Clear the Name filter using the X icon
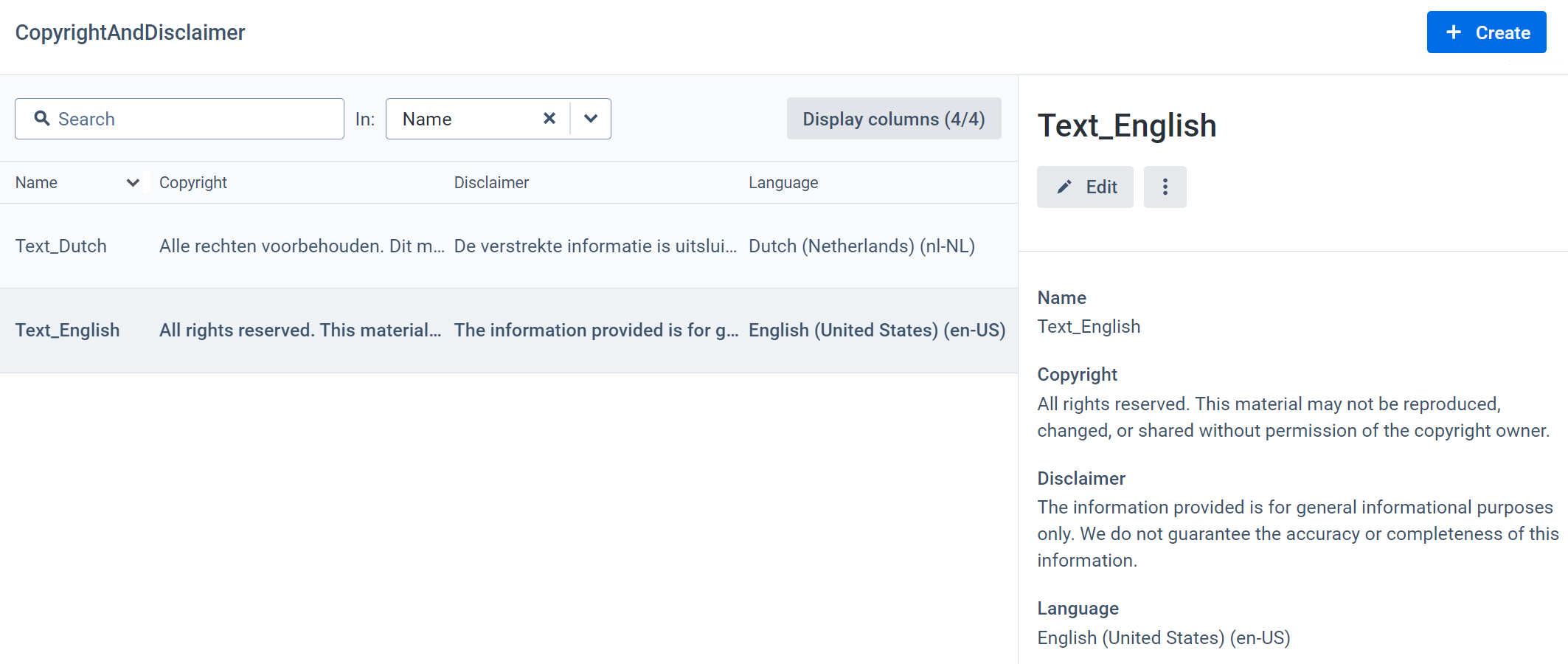 (549, 119)
